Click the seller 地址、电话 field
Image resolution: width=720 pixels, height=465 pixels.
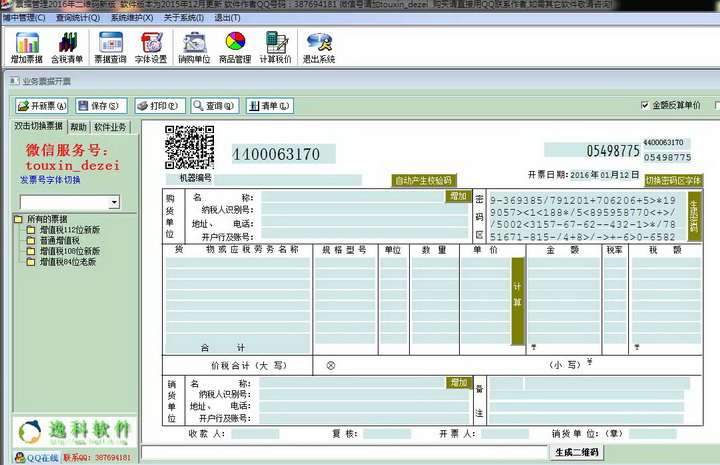[x=364, y=407]
